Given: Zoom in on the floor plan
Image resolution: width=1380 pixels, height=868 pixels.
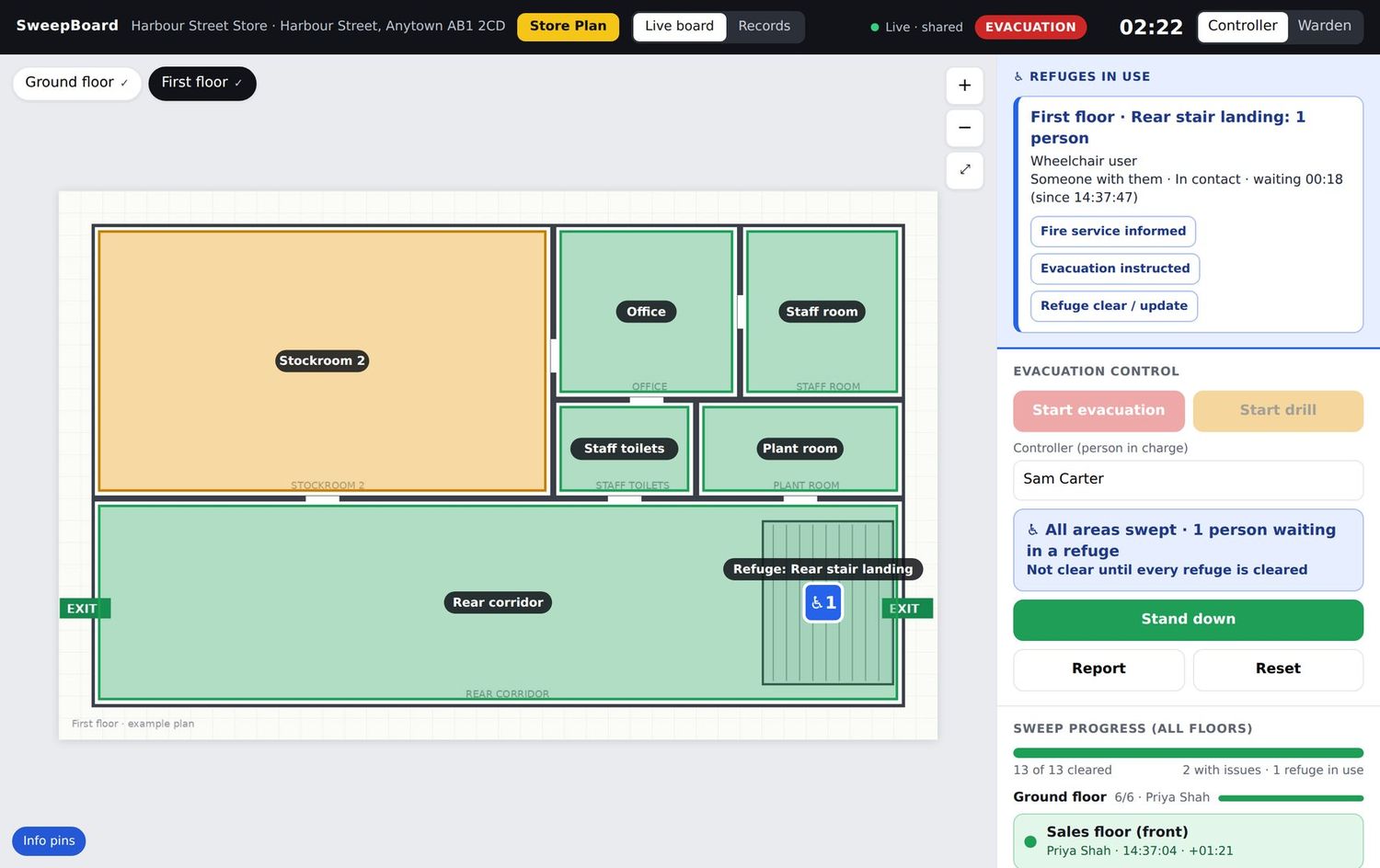Looking at the screenshot, I should tap(964, 86).
